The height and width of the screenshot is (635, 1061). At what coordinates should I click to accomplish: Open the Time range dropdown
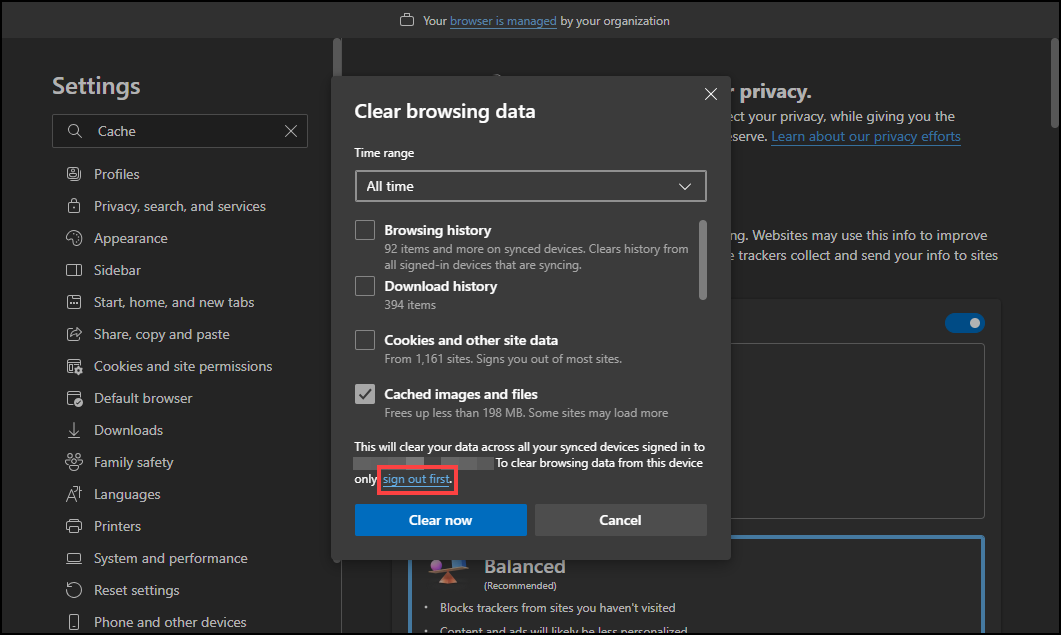[530, 186]
